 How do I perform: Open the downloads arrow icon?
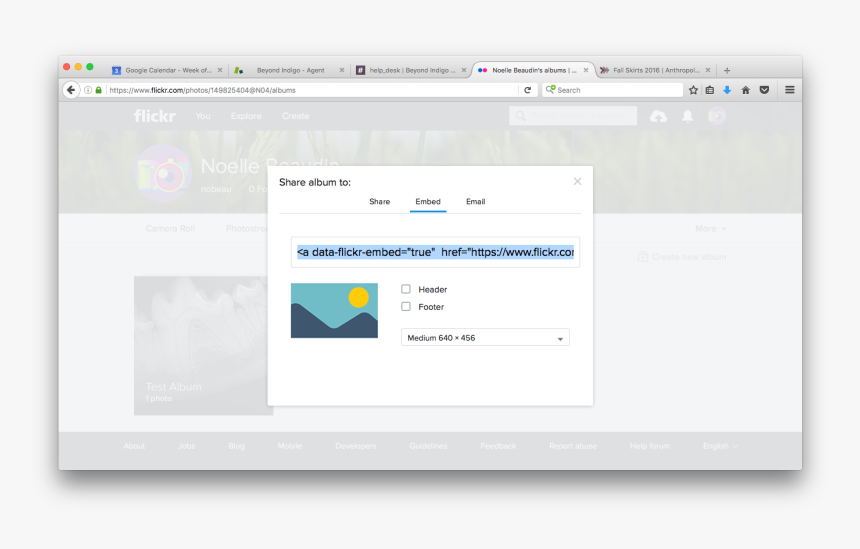pos(727,90)
